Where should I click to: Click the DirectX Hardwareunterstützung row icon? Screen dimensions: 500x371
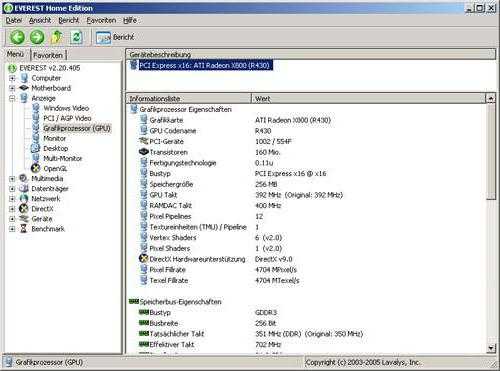coord(143,259)
